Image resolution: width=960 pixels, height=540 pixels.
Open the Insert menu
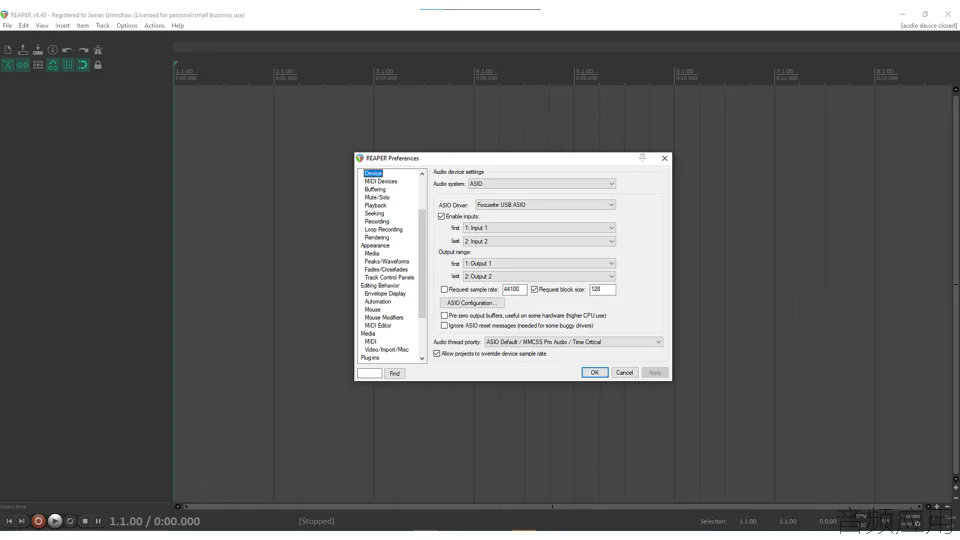tap(62, 26)
